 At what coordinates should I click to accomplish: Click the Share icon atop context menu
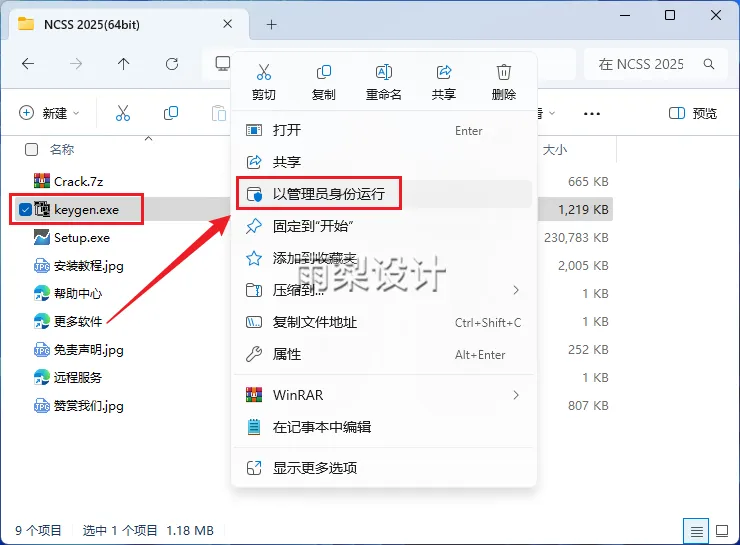click(444, 73)
